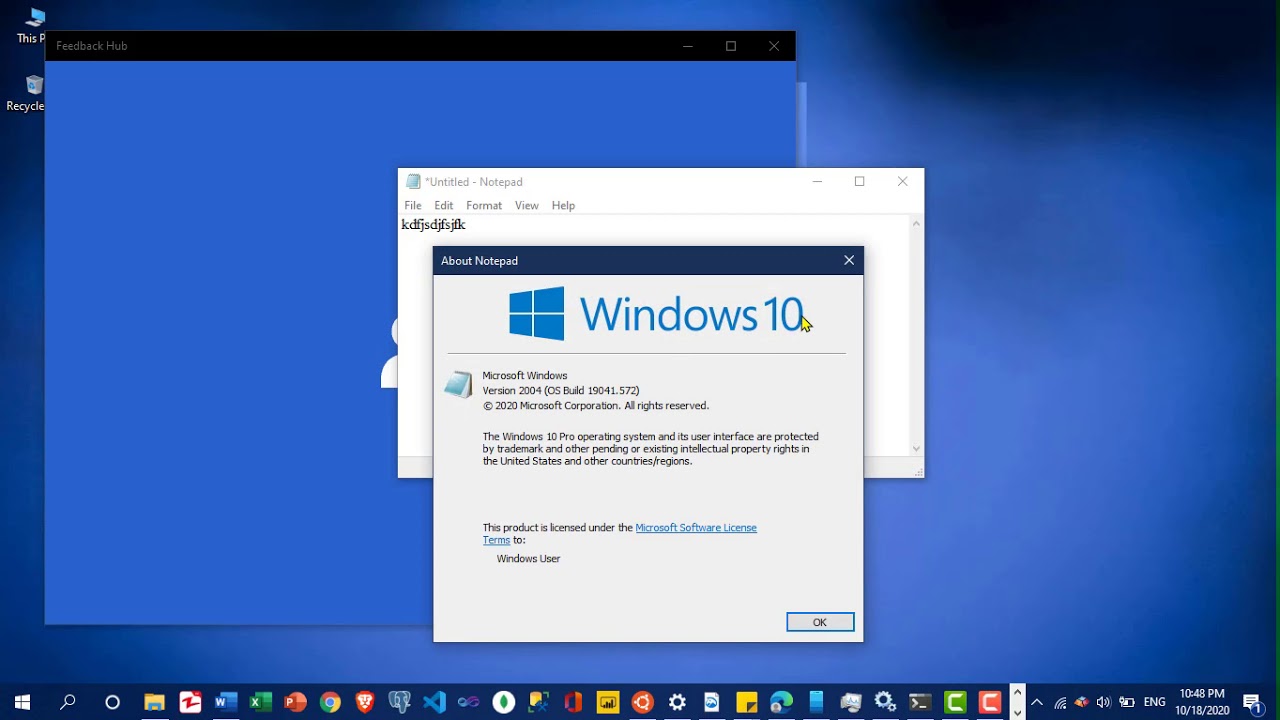Open the Notepad View menu
The height and width of the screenshot is (720, 1280).
point(527,205)
